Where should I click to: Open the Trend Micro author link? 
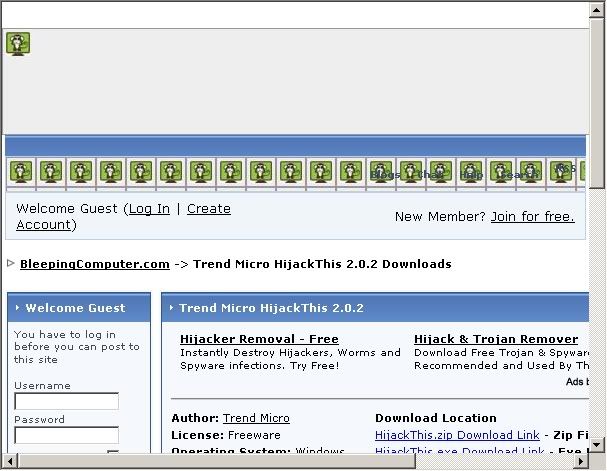(256, 418)
